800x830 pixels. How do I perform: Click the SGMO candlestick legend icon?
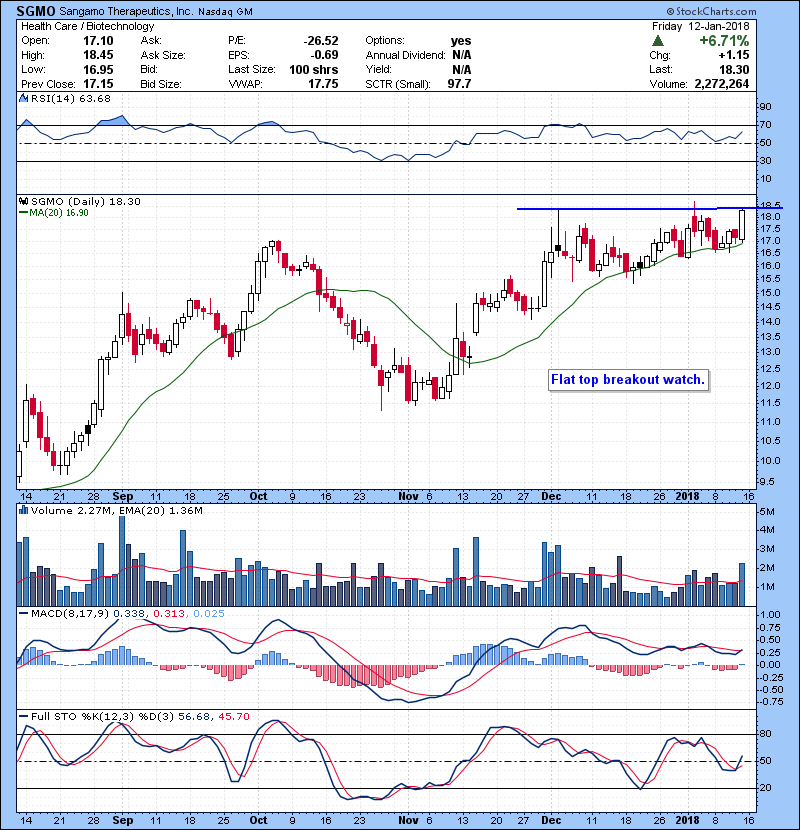pyautogui.click(x=23, y=201)
